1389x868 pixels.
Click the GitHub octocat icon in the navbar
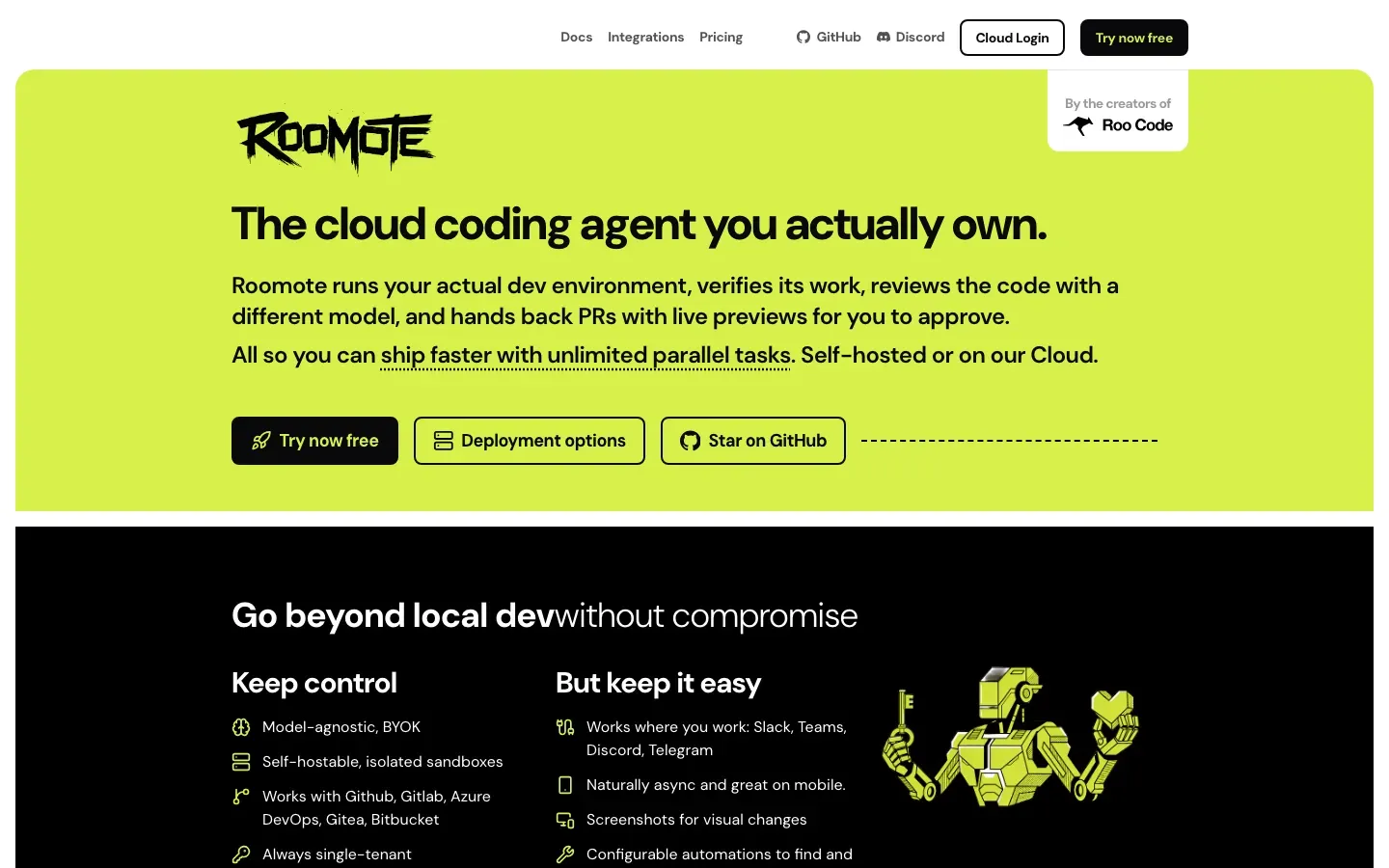point(803,38)
